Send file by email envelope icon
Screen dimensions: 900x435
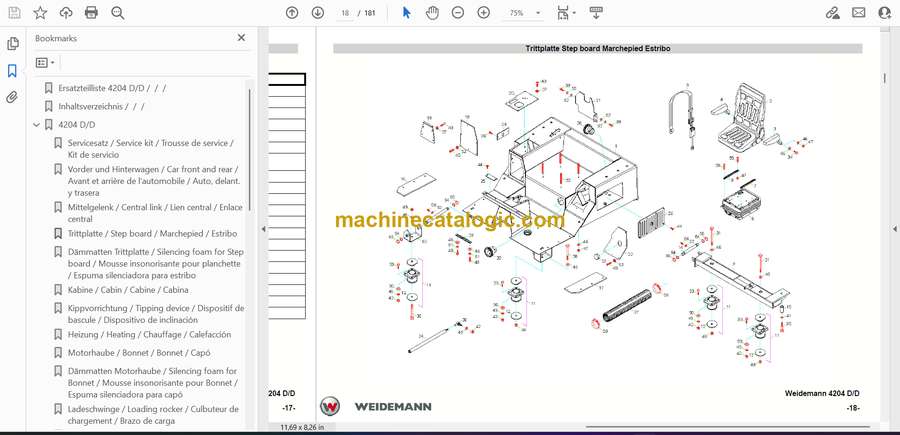click(859, 13)
